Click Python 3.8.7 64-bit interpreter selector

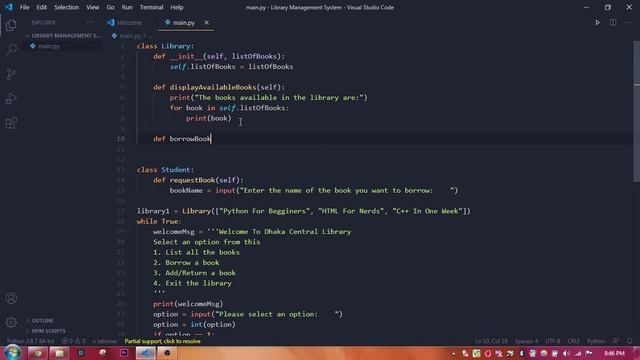click(x=30, y=341)
